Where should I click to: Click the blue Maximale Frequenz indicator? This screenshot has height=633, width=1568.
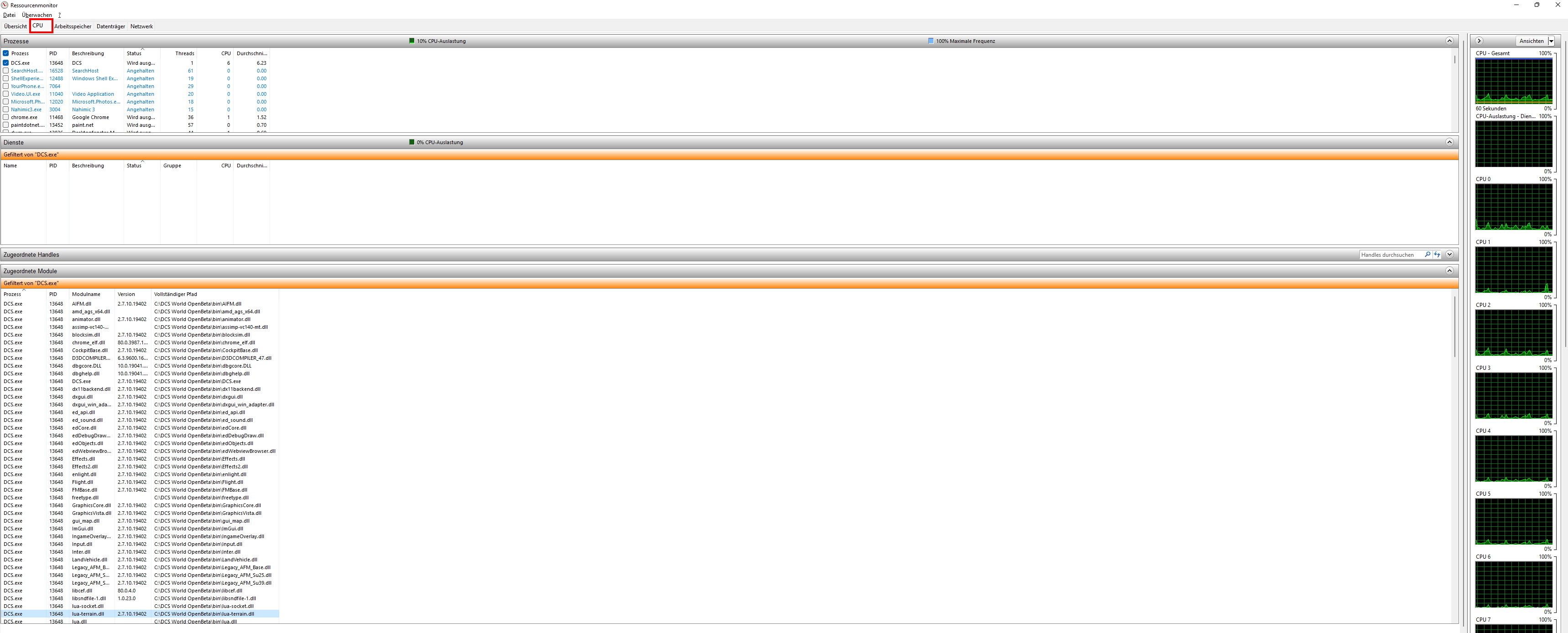point(931,41)
